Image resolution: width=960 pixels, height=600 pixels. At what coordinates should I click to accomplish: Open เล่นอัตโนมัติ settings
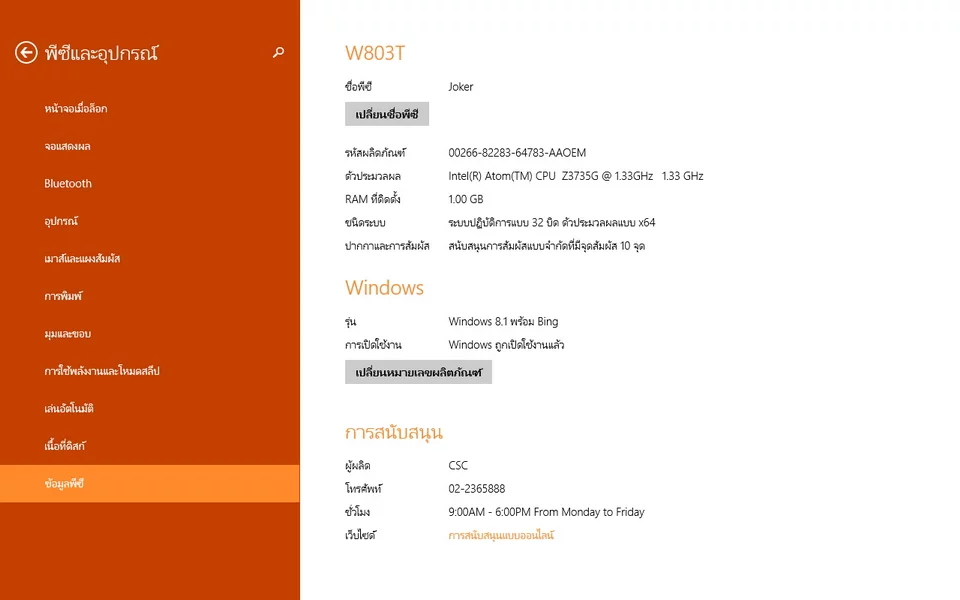[69, 408]
